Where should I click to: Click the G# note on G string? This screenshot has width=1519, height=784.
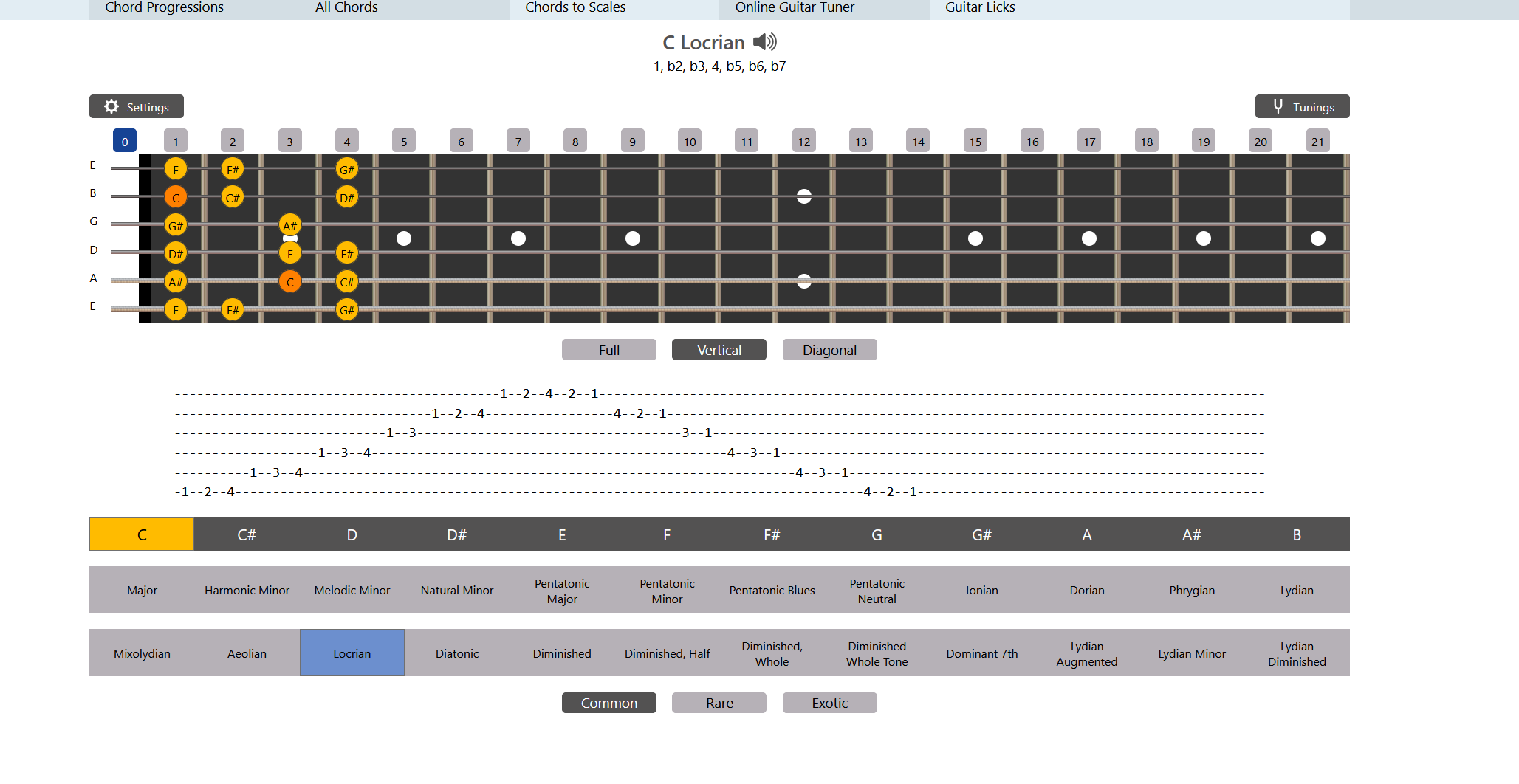tap(176, 225)
